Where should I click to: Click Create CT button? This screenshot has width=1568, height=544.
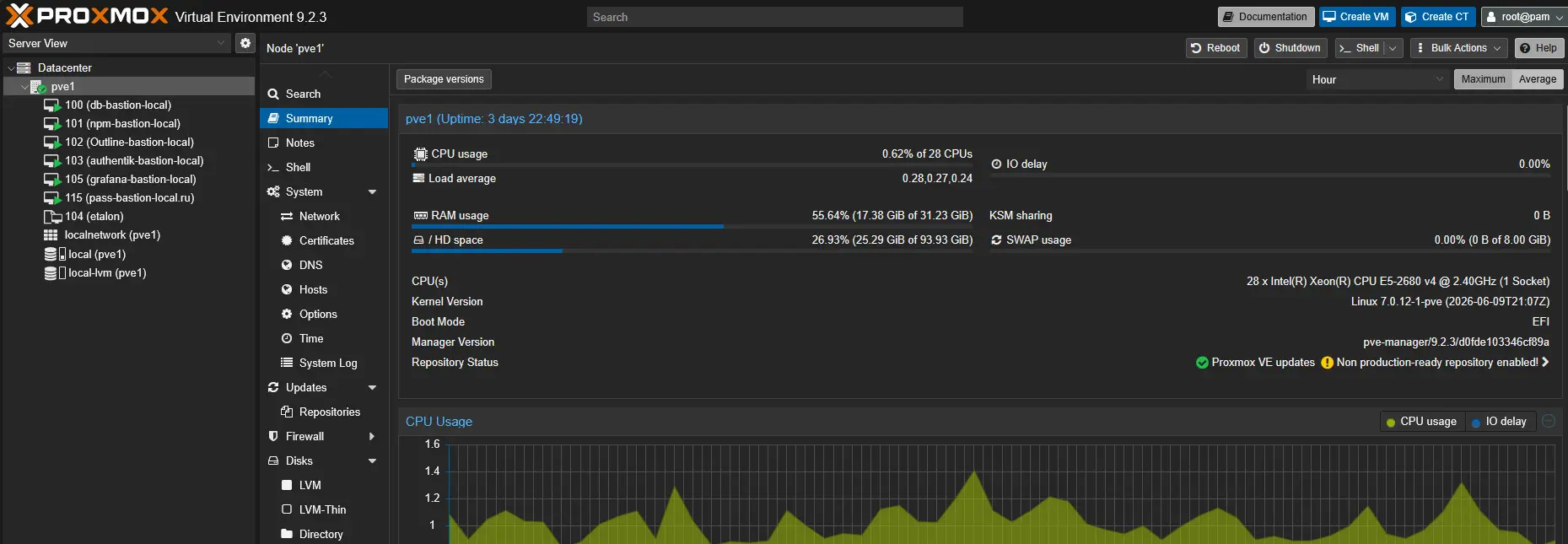coord(1438,17)
